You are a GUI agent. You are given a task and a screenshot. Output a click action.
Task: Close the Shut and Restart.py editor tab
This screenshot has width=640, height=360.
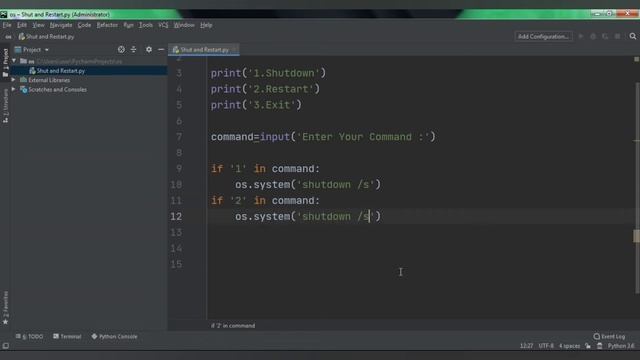(234, 50)
